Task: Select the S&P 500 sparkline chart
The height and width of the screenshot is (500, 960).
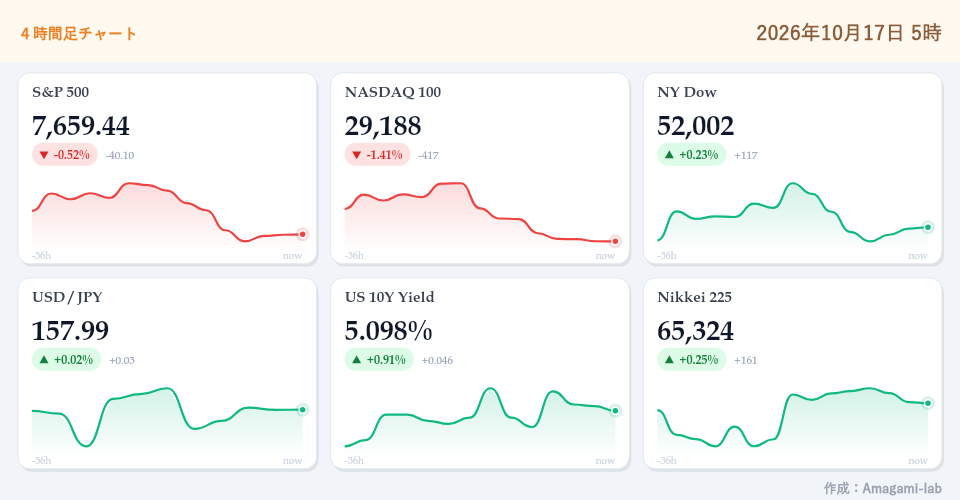Action: (x=167, y=215)
